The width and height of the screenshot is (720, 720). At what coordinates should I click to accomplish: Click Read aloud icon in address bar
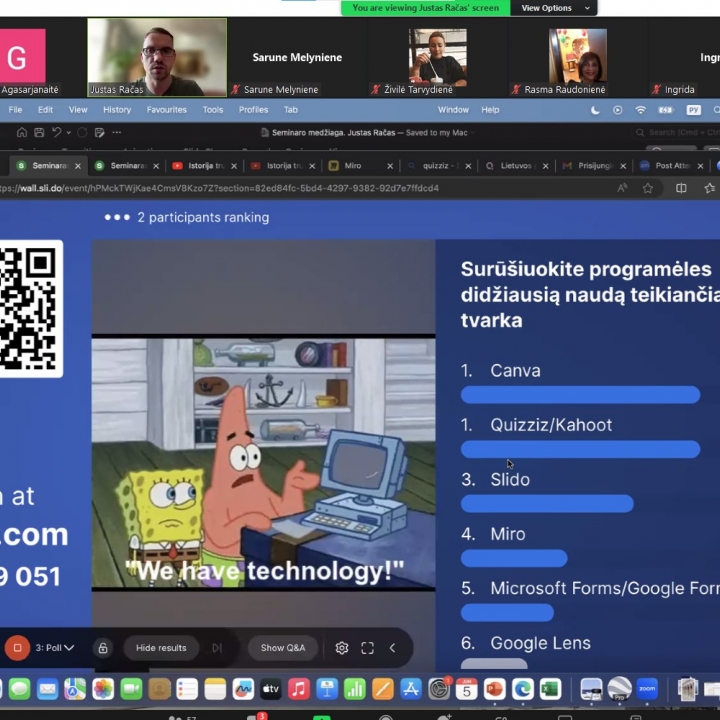coord(622,188)
